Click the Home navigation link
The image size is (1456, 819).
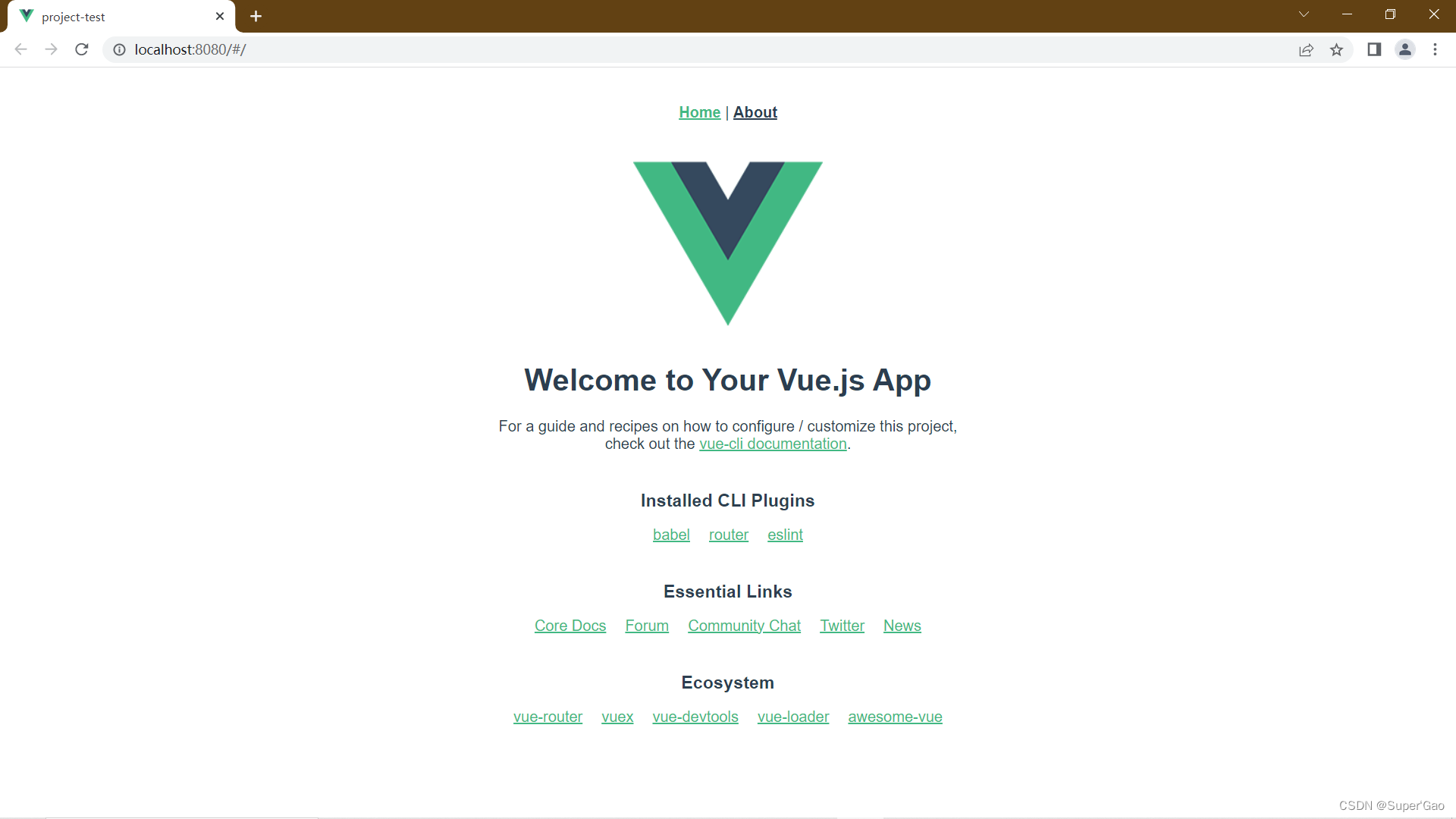(x=699, y=112)
